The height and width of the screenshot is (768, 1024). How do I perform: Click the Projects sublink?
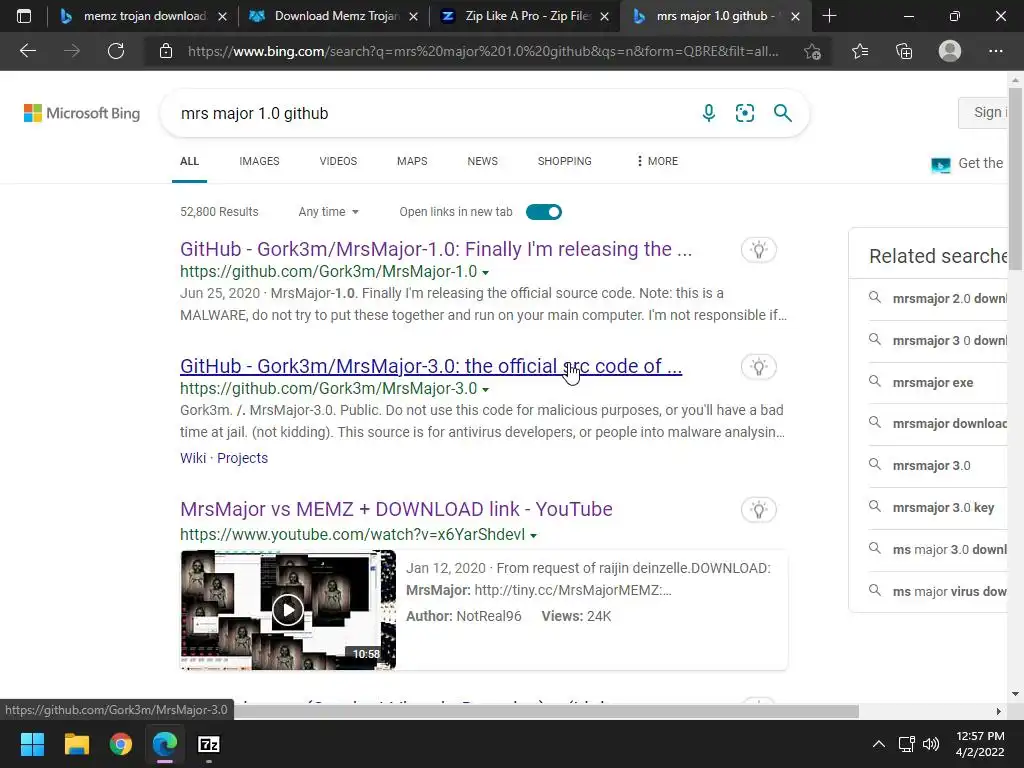click(x=242, y=458)
